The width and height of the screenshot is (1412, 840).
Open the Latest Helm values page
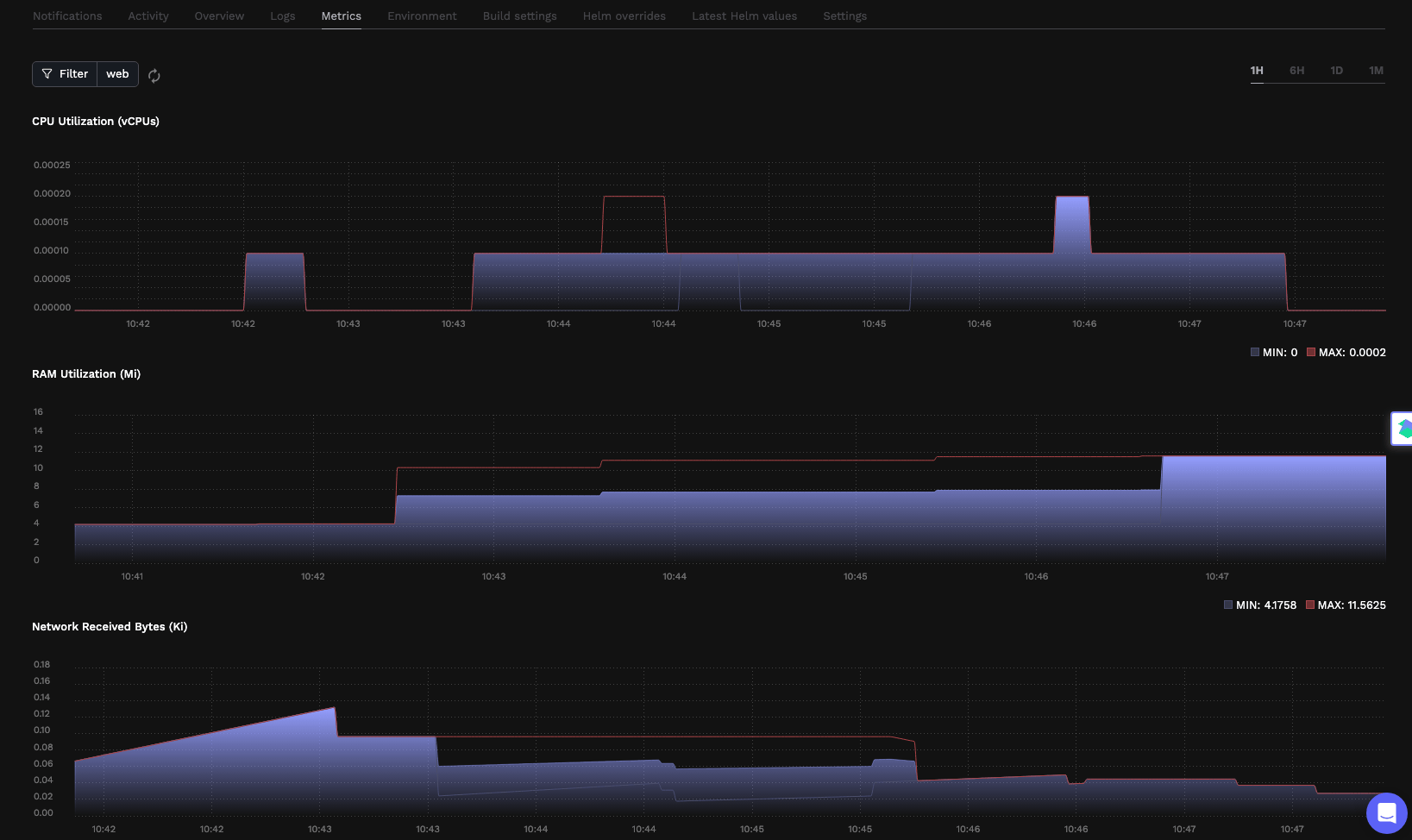pos(744,16)
